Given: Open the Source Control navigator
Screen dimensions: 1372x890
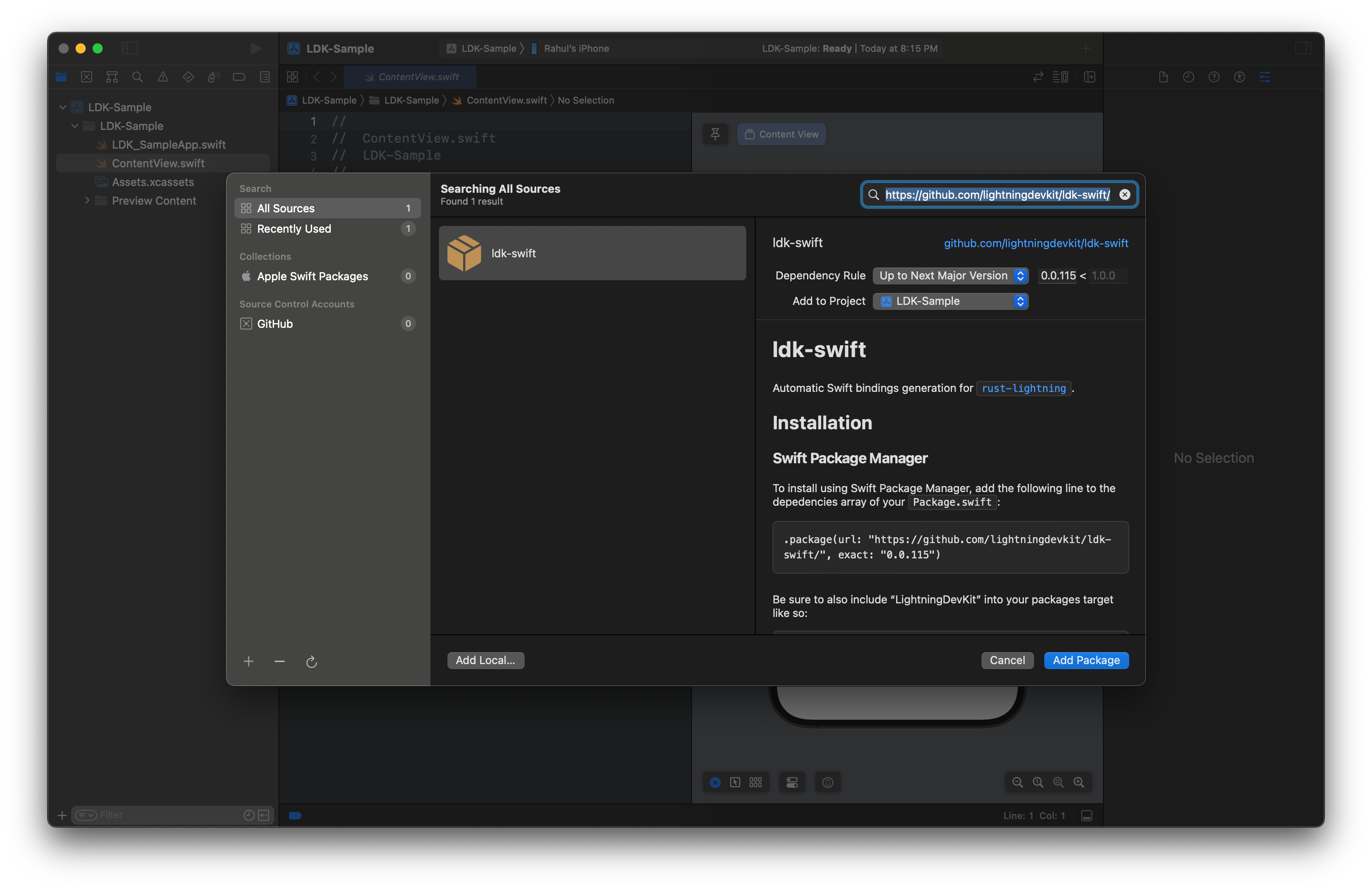Looking at the screenshot, I should click(87, 77).
